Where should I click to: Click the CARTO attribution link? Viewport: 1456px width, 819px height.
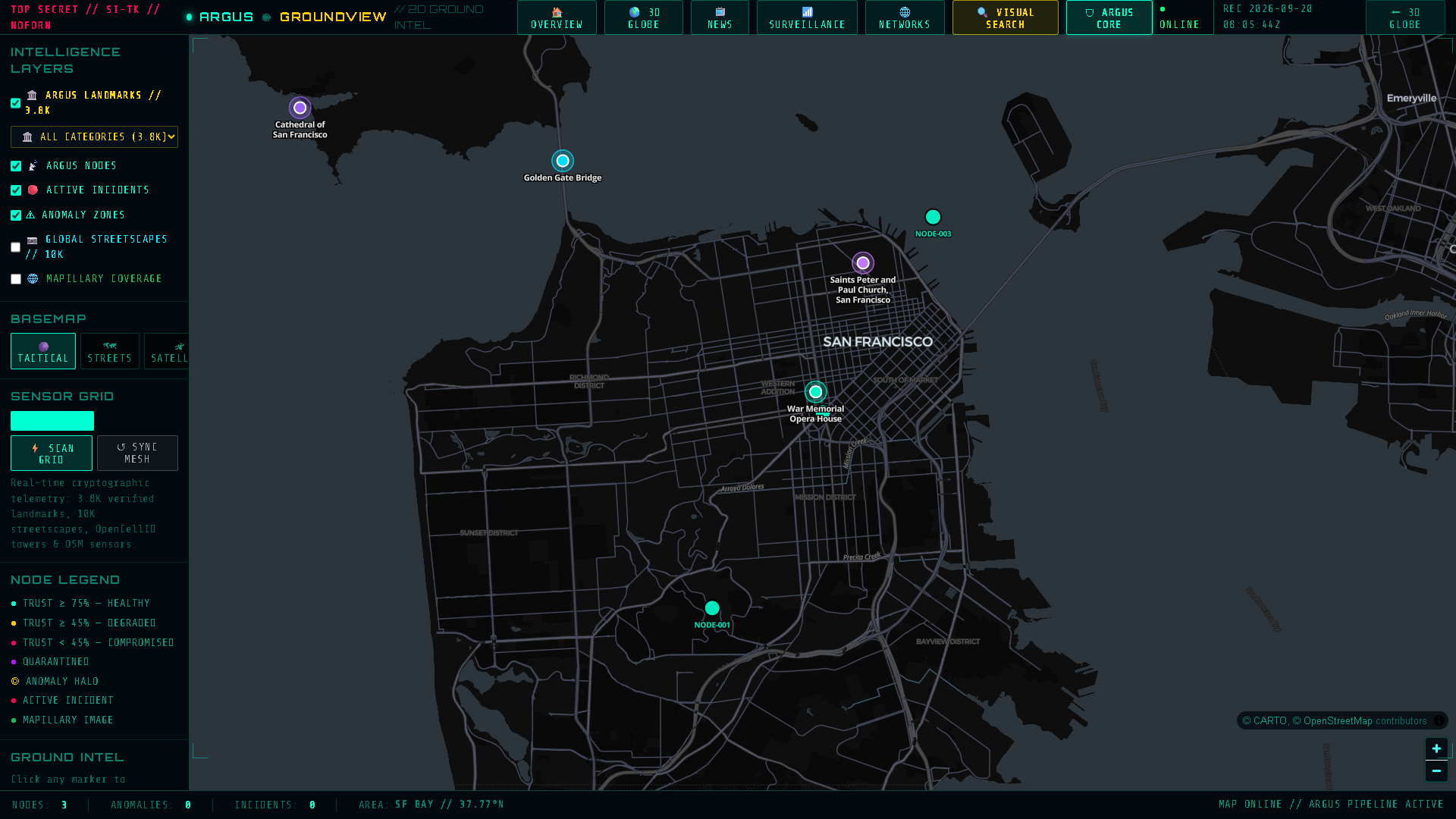coord(1270,721)
